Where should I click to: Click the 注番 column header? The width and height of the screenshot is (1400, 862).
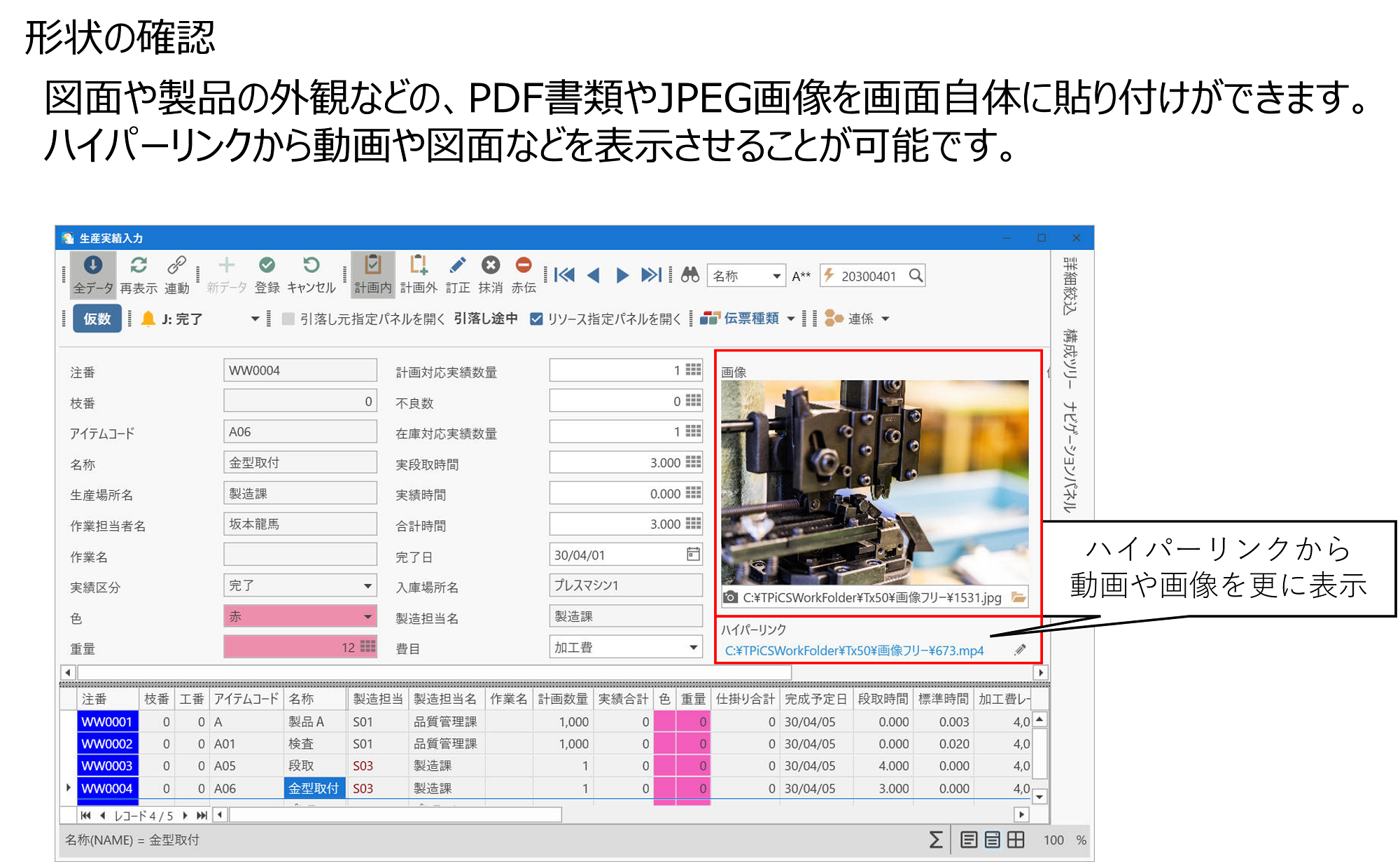(108, 699)
